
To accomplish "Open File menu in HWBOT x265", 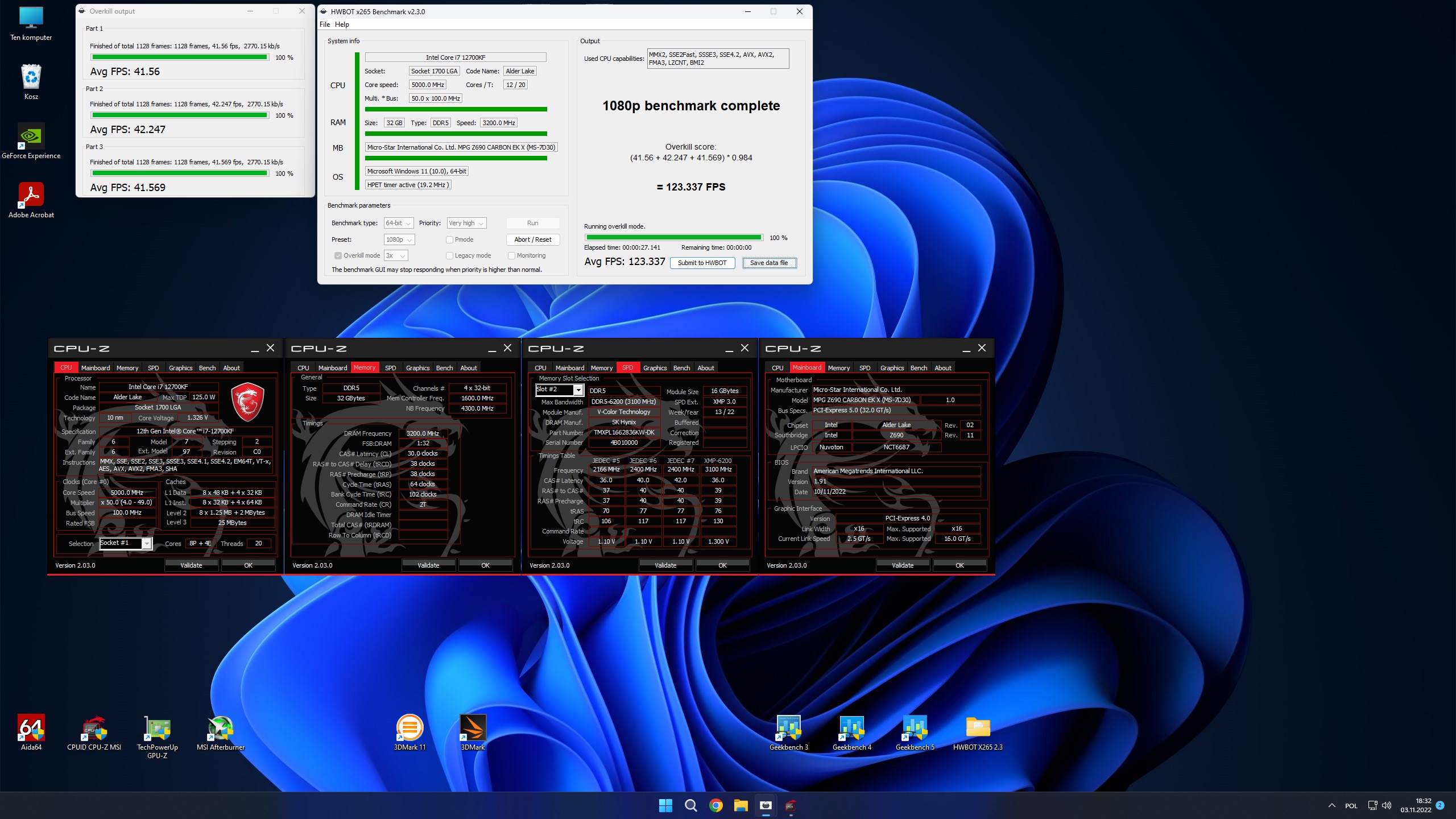I will [x=325, y=24].
